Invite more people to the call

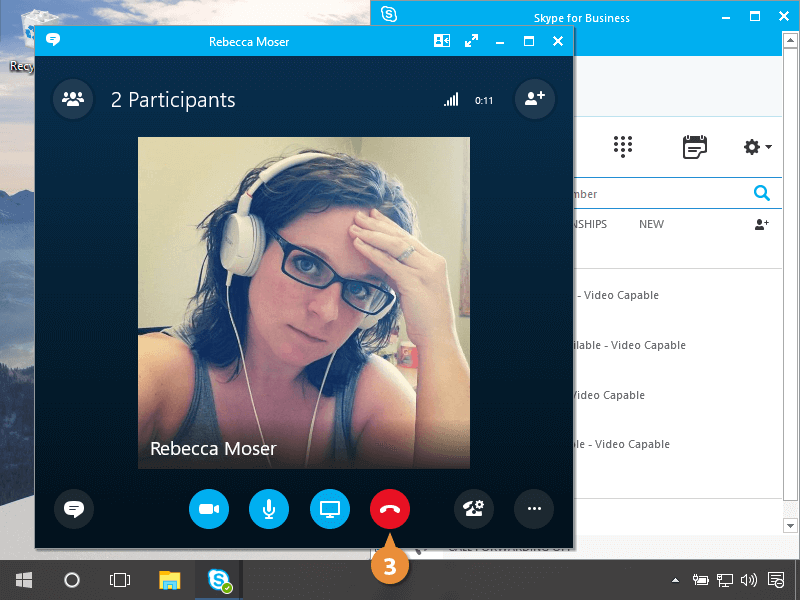click(534, 99)
